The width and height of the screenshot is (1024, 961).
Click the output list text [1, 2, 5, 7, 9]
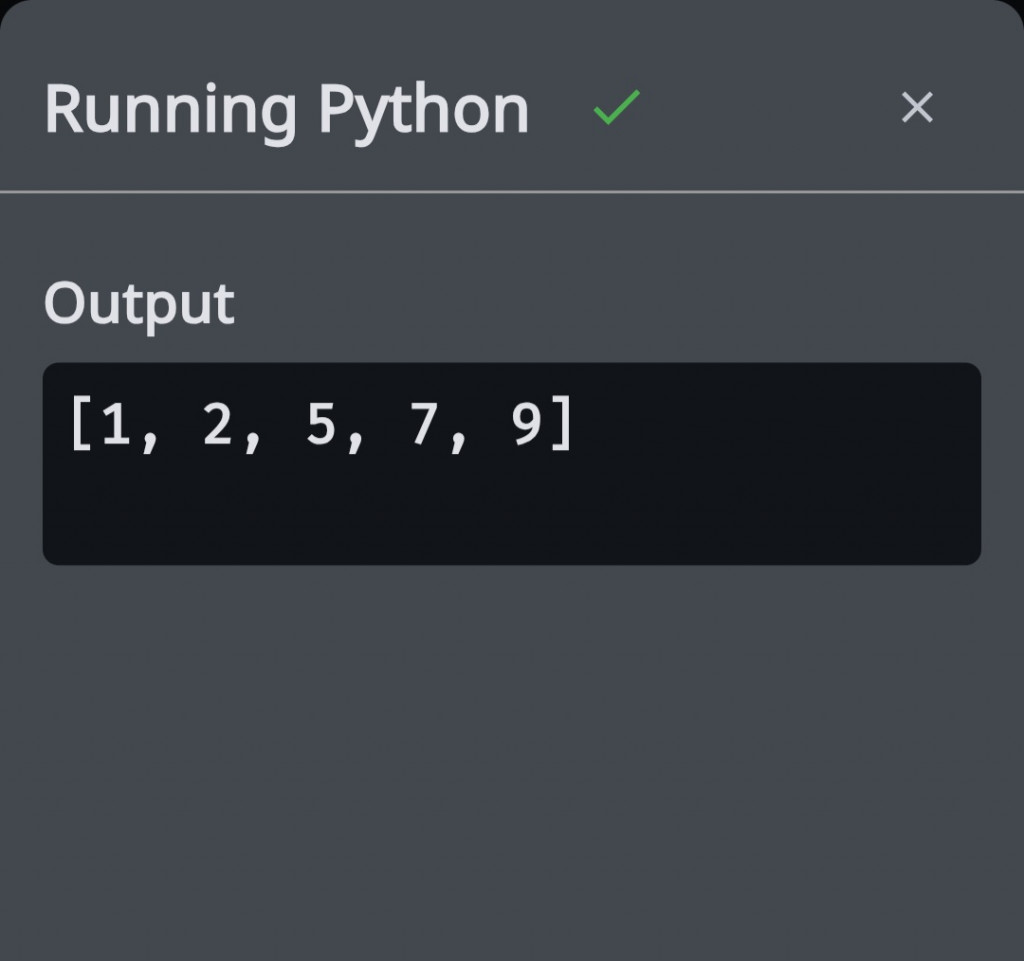tap(321, 425)
